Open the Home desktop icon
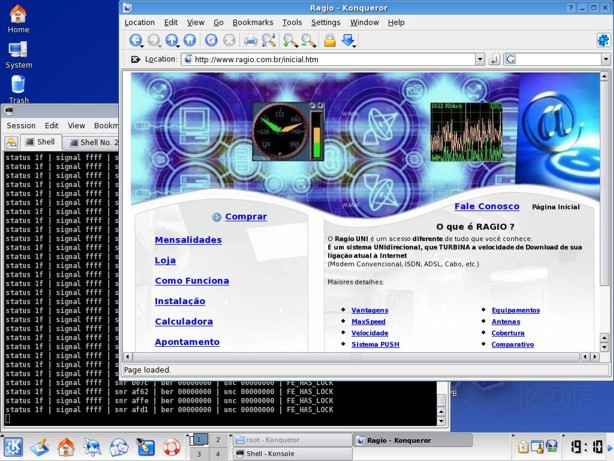Screen dimensions: 614x461 coord(18,19)
